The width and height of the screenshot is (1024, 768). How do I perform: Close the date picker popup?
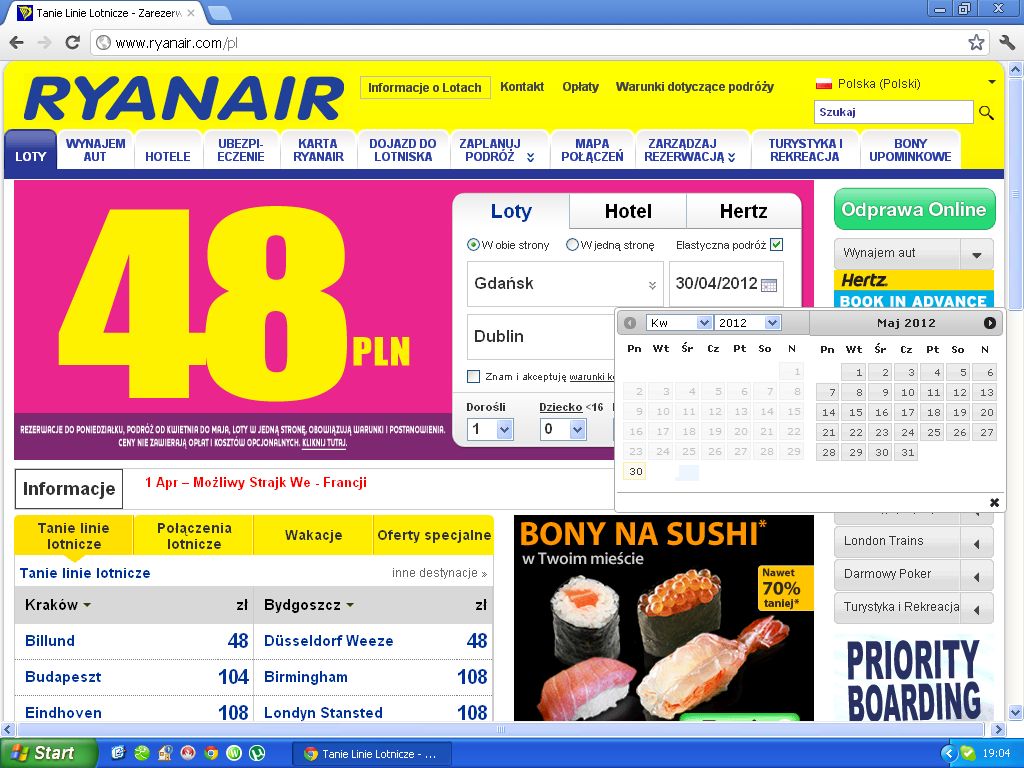click(x=994, y=502)
